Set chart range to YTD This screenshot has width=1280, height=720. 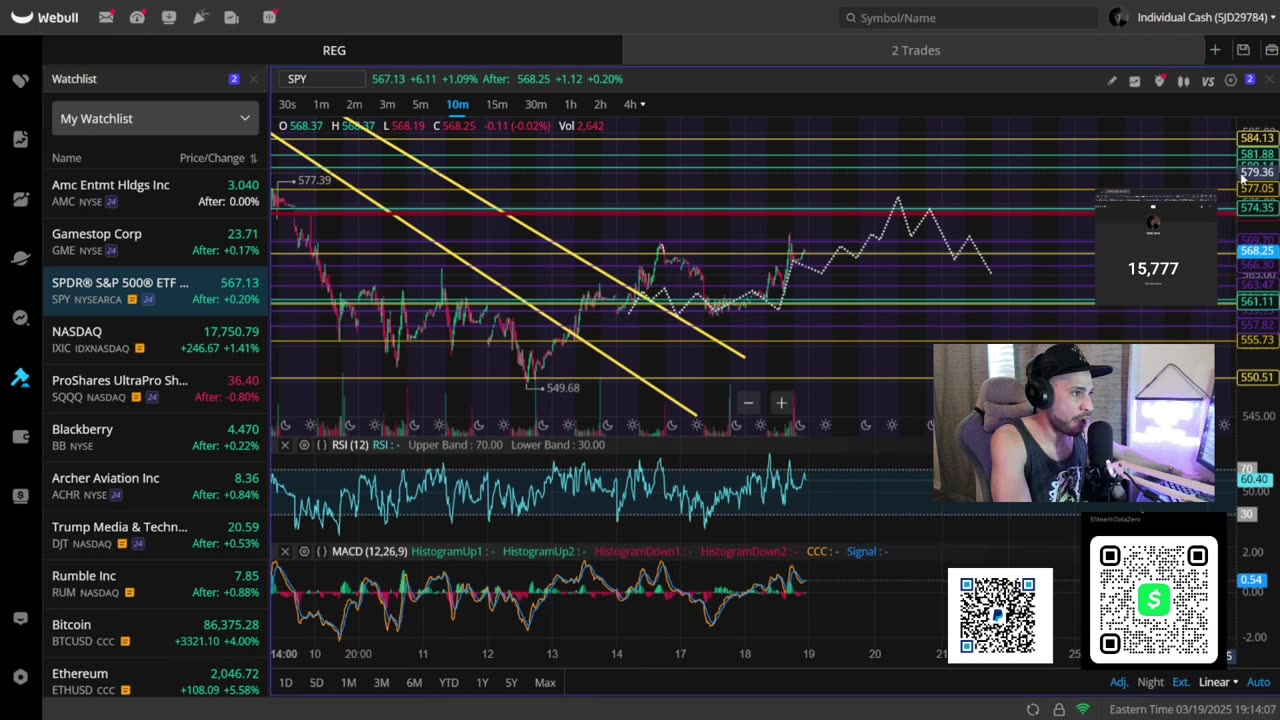tap(448, 682)
